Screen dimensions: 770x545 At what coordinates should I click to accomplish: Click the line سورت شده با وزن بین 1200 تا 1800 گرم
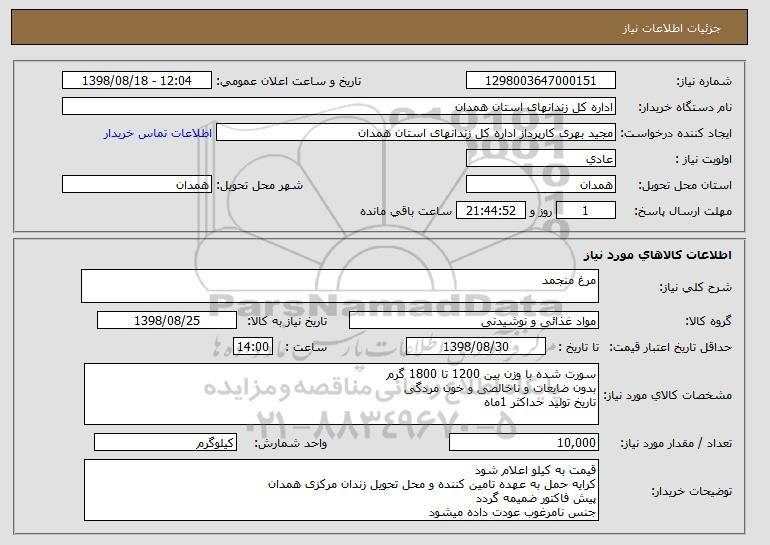(491, 375)
